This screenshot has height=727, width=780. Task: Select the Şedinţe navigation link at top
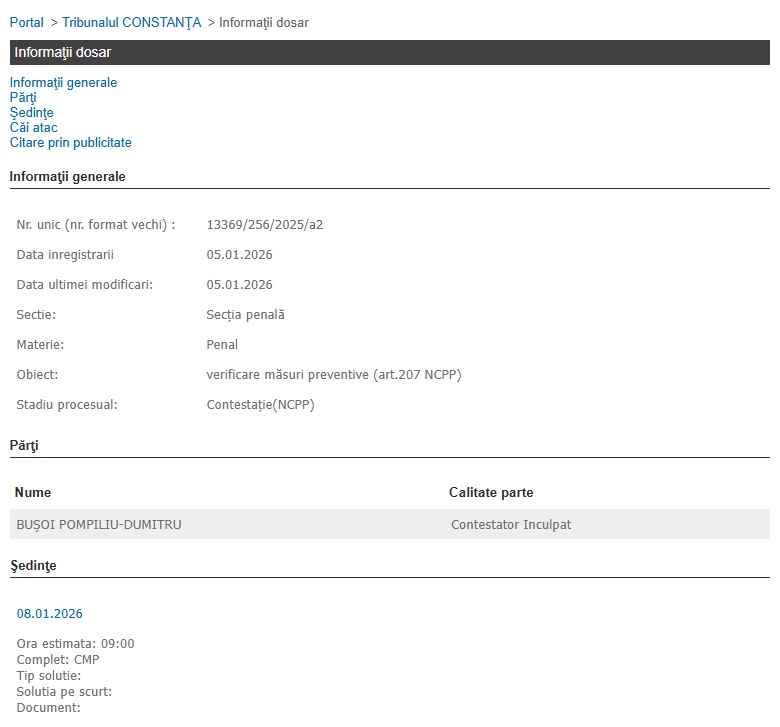click(31, 113)
